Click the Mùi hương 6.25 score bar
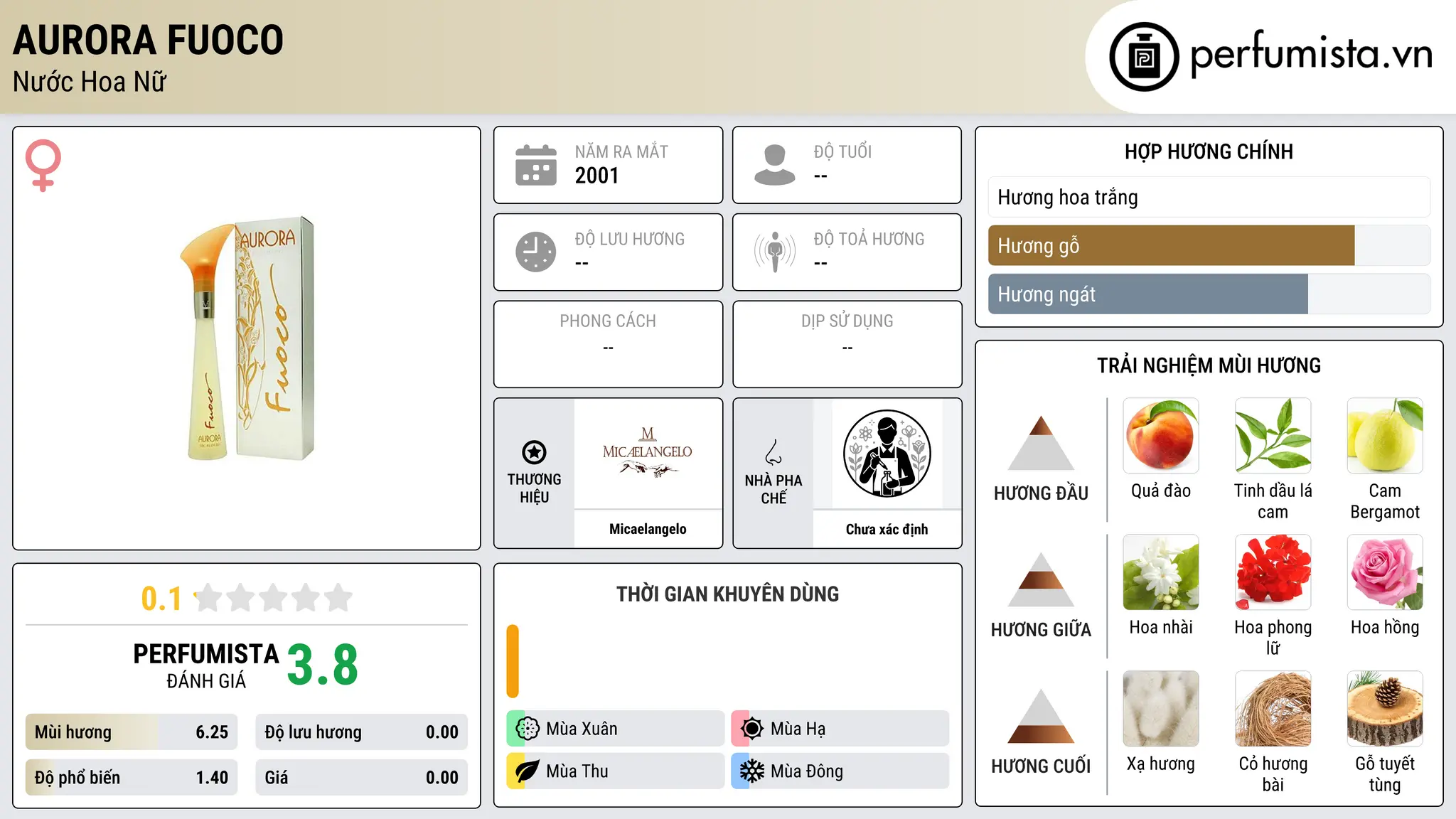Viewport: 1456px width, 819px height. tap(132, 732)
